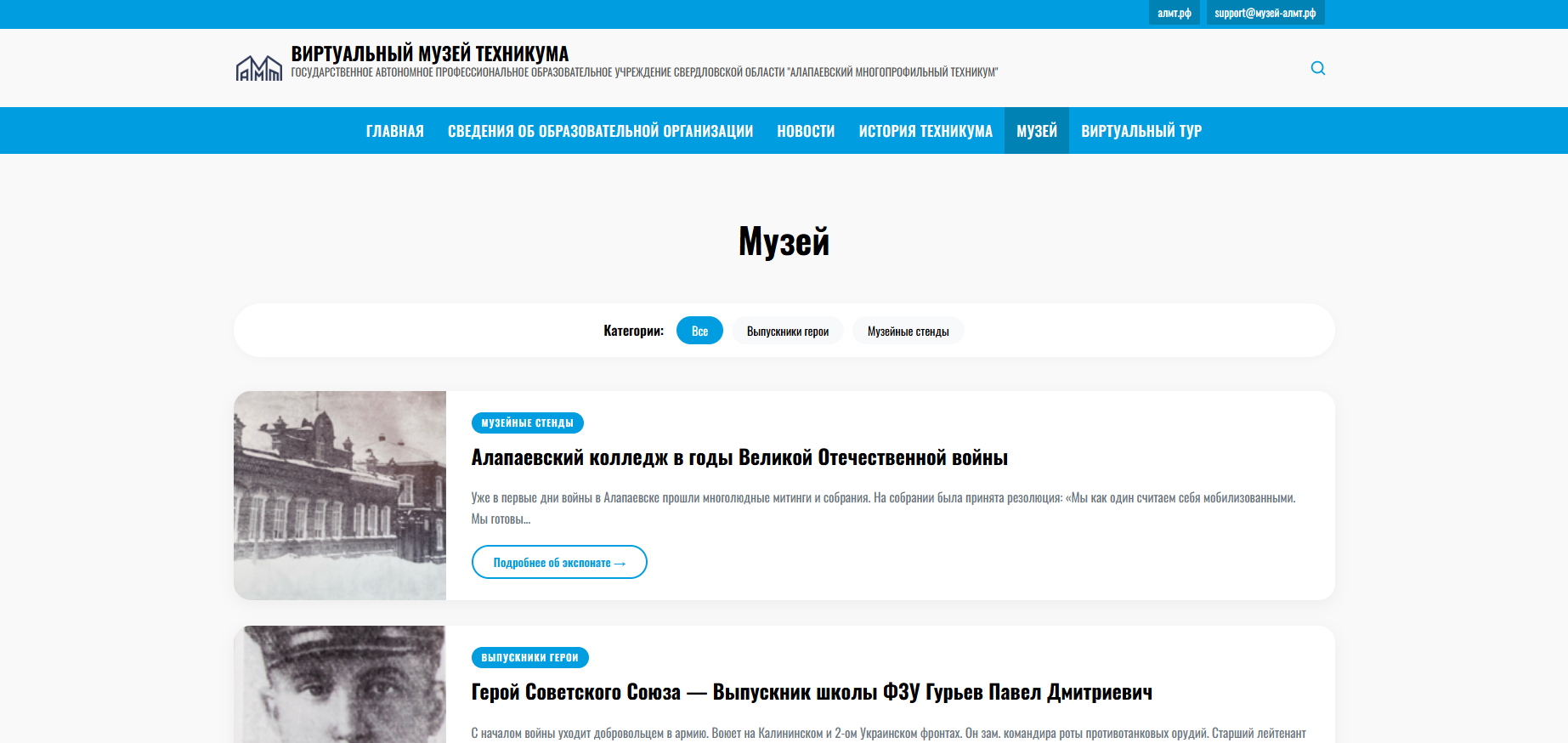Select the Музей menu item

point(1037,131)
